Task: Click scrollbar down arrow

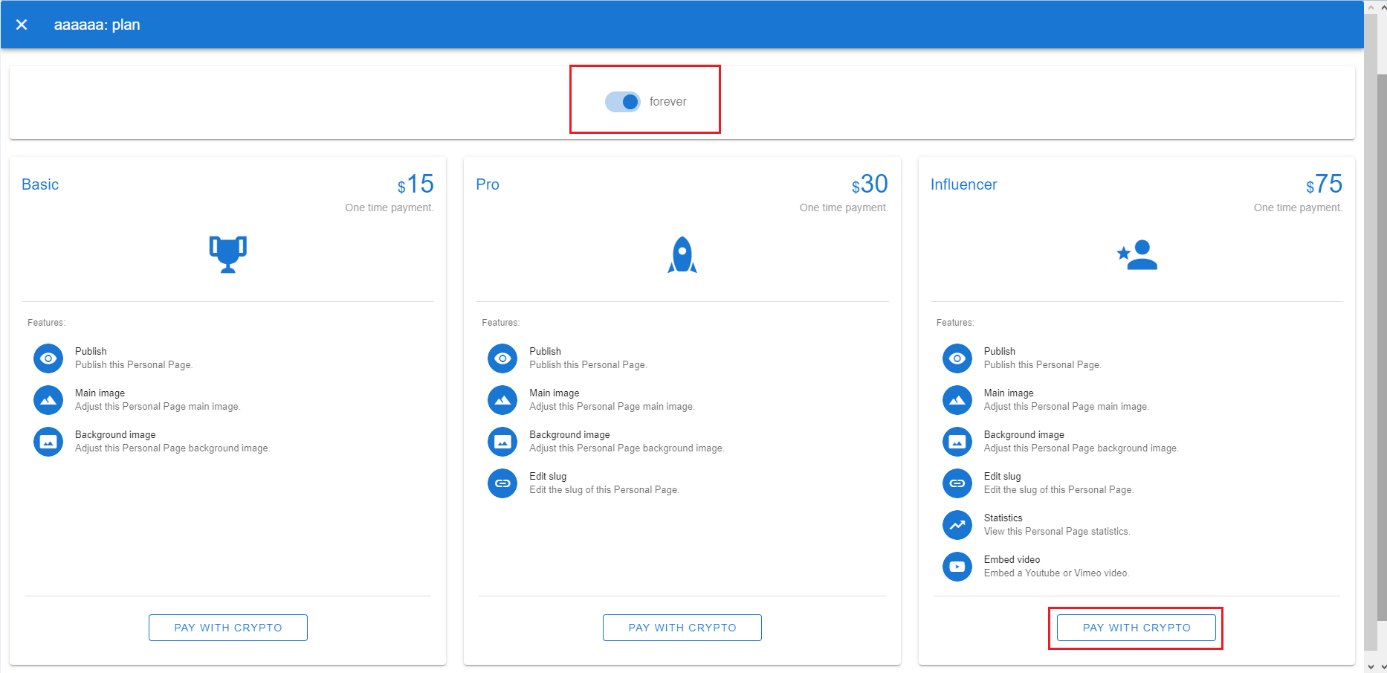Action: [x=1374, y=664]
